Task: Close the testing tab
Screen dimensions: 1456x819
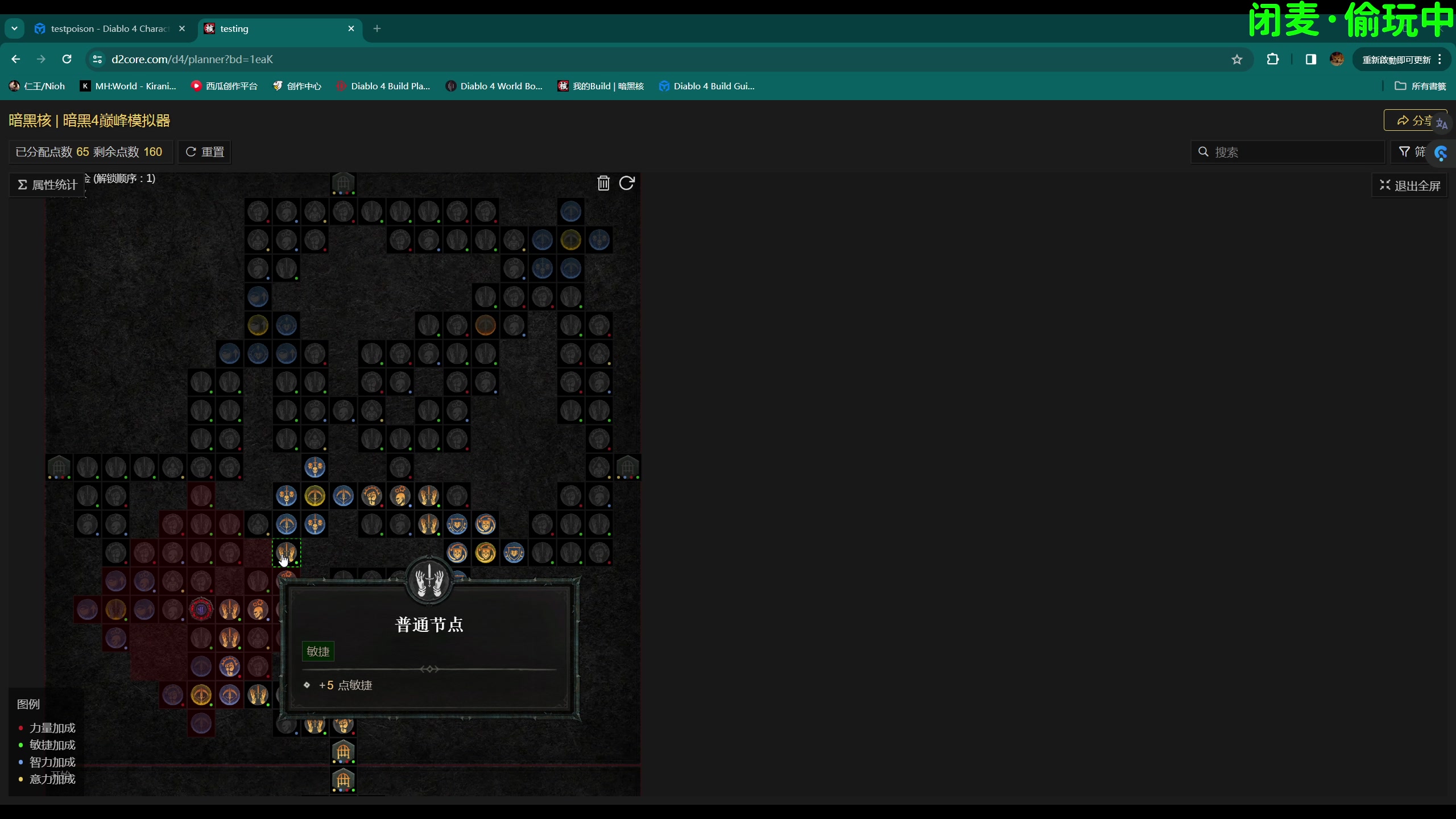Action: coord(351,28)
